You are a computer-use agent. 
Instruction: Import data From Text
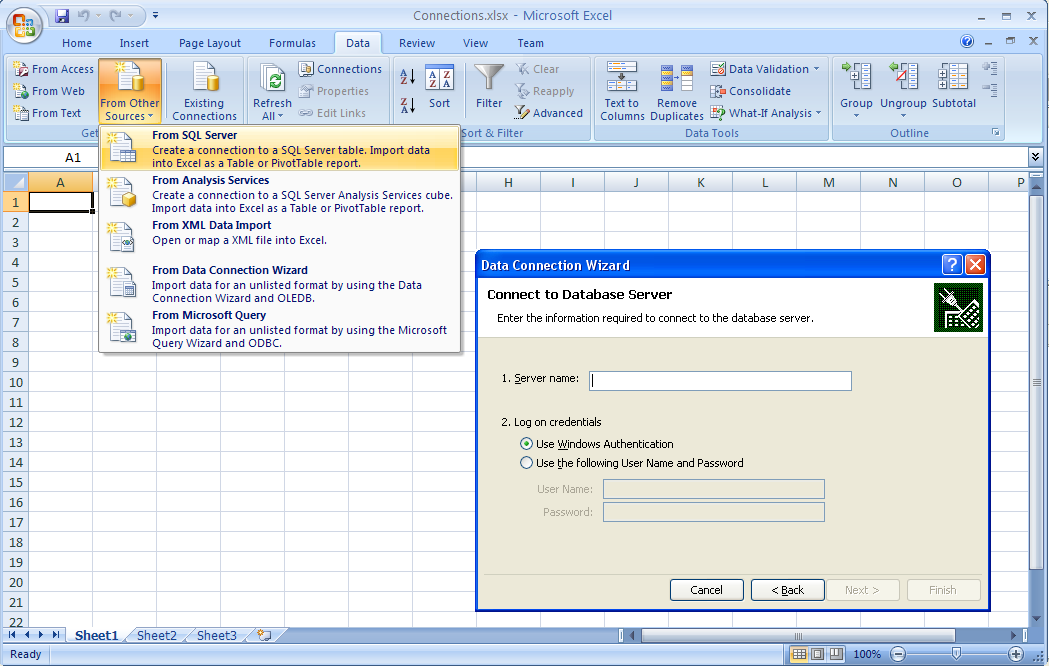click(x=47, y=113)
